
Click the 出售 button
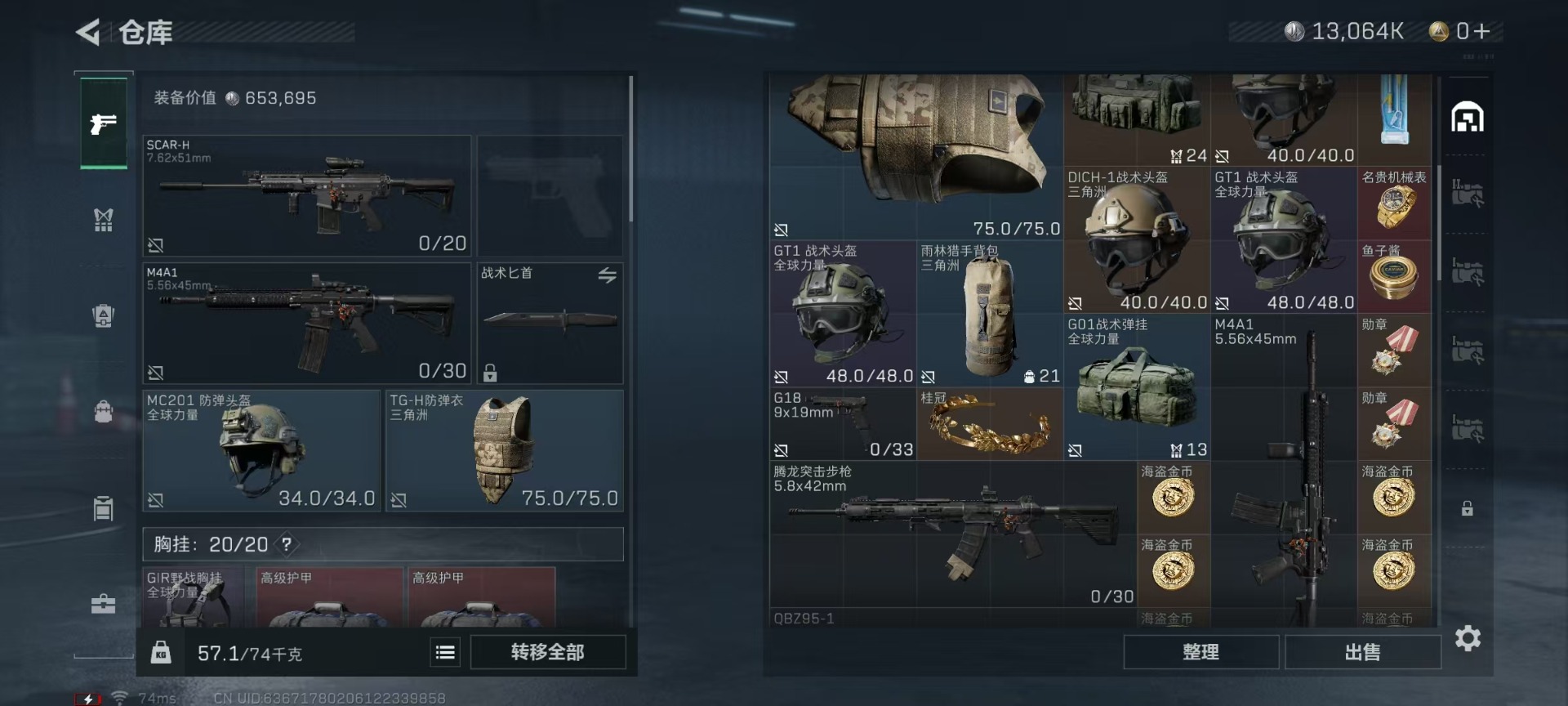(1362, 652)
